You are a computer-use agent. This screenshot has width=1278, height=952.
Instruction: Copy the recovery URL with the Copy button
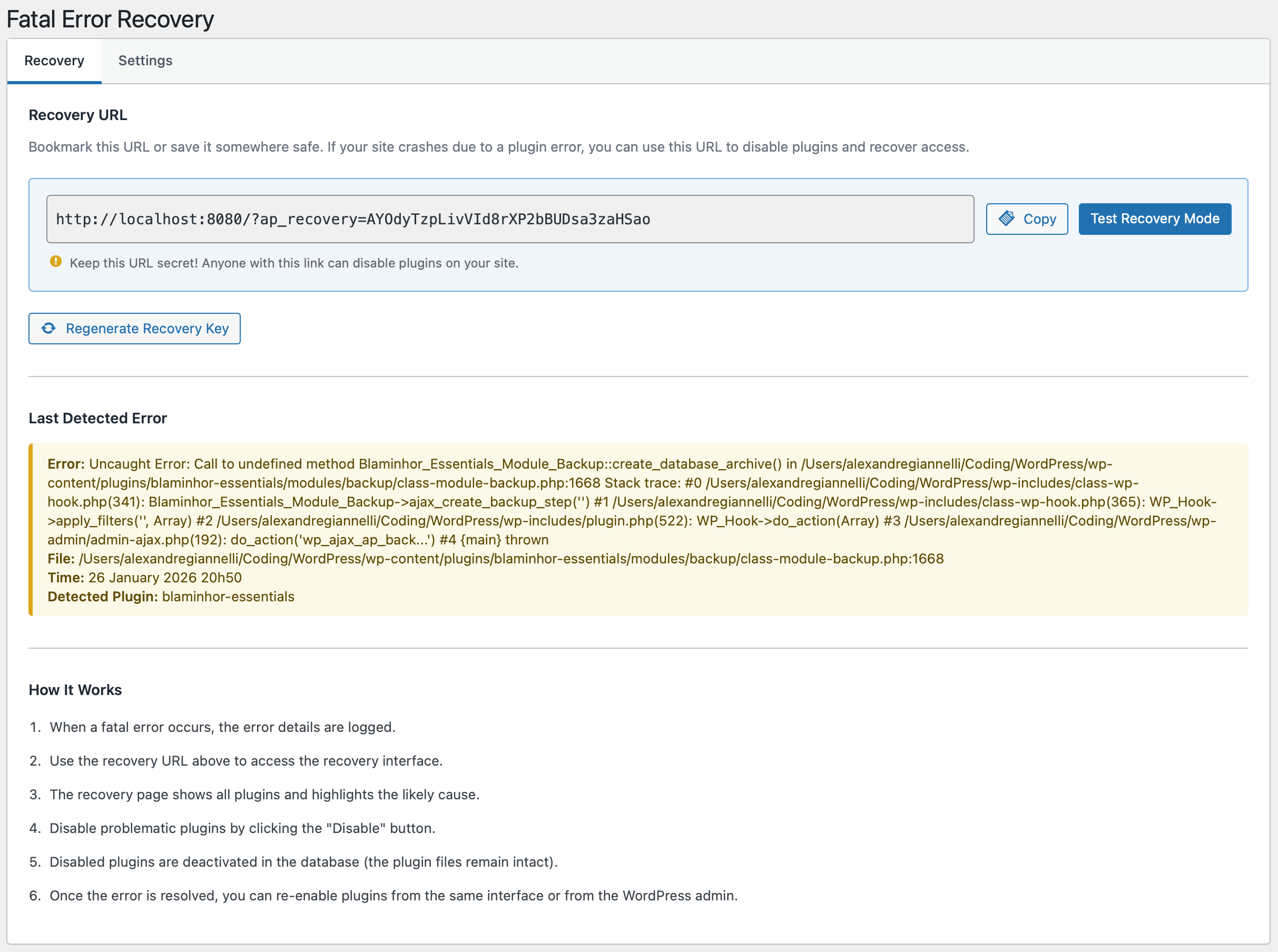click(1027, 219)
